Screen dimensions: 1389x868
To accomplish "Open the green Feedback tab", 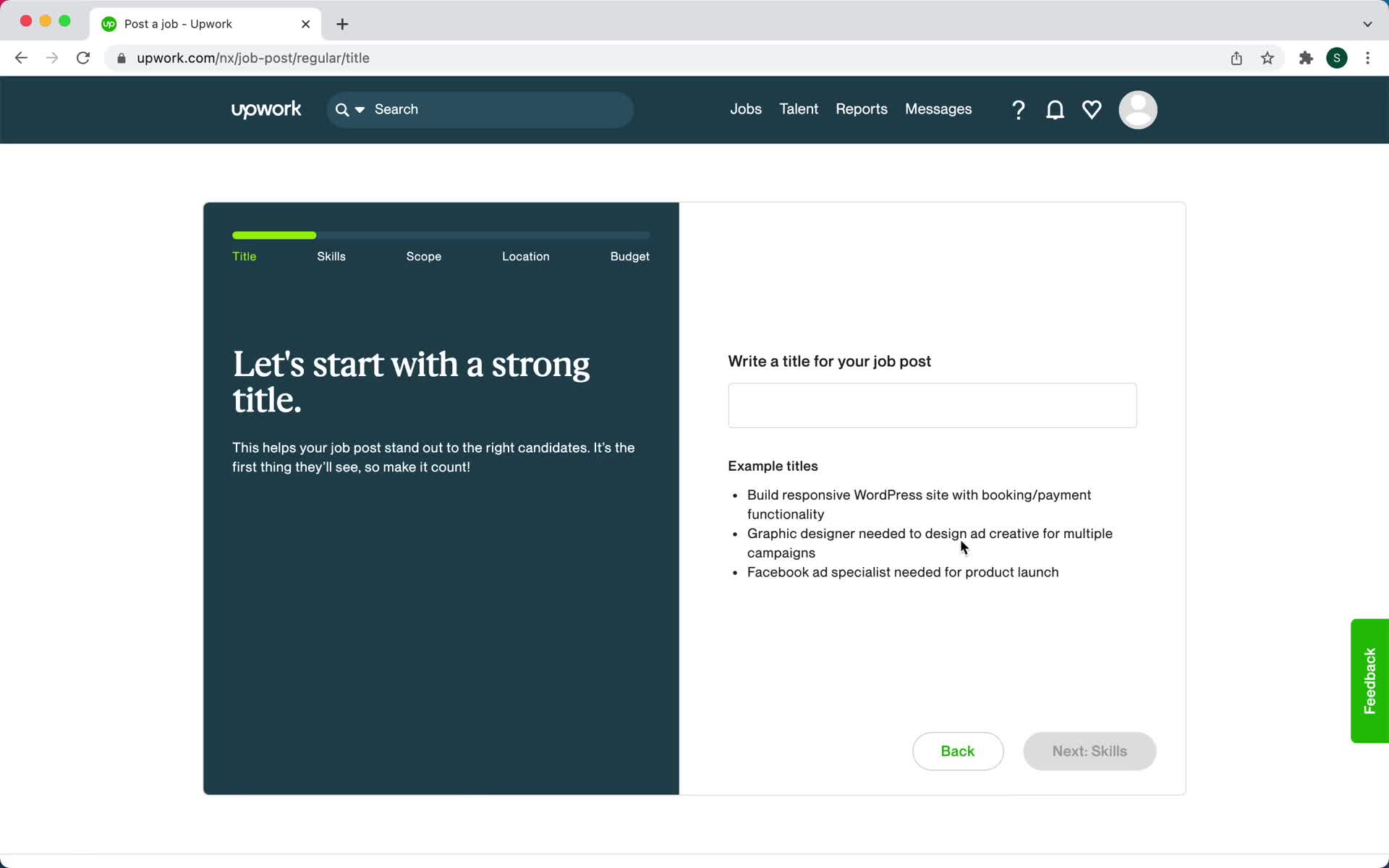I will pyautogui.click(x=1369, y=681).
